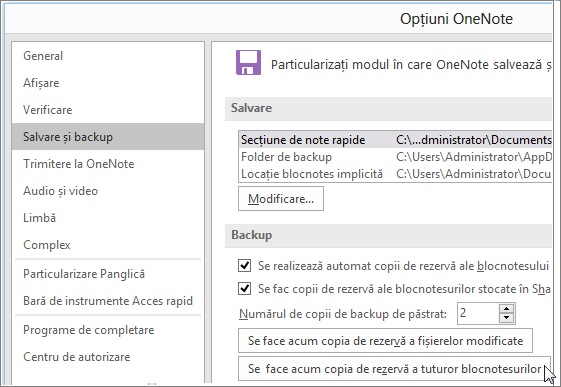The height and width of the screenshot is (387, 561).
Task: Select the Locație blocnotes implicită row
Action: point(395,174)
